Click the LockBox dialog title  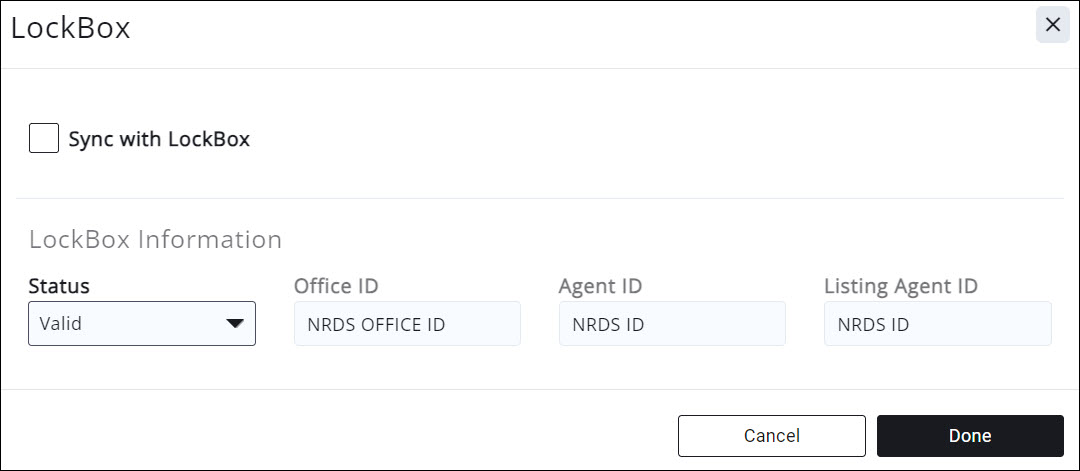click(x=71, y=28)
